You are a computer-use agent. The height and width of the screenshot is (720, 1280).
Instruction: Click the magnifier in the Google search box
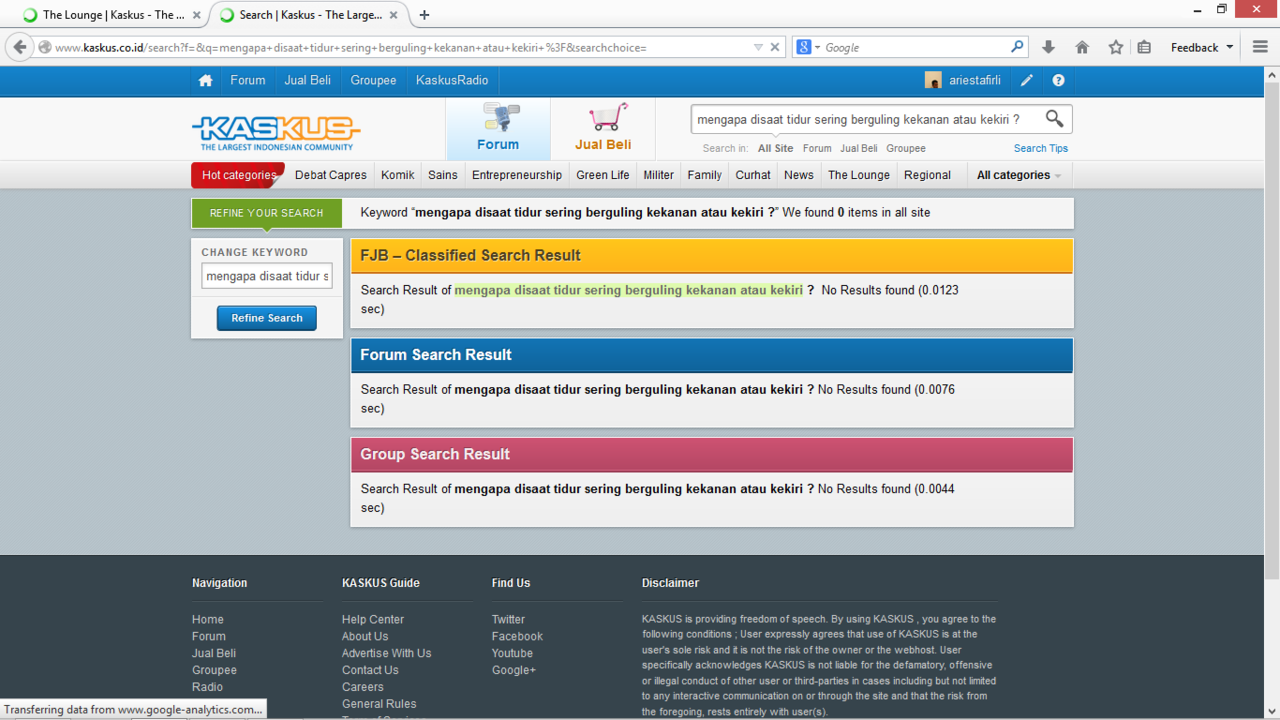[x=1017, y=47]
